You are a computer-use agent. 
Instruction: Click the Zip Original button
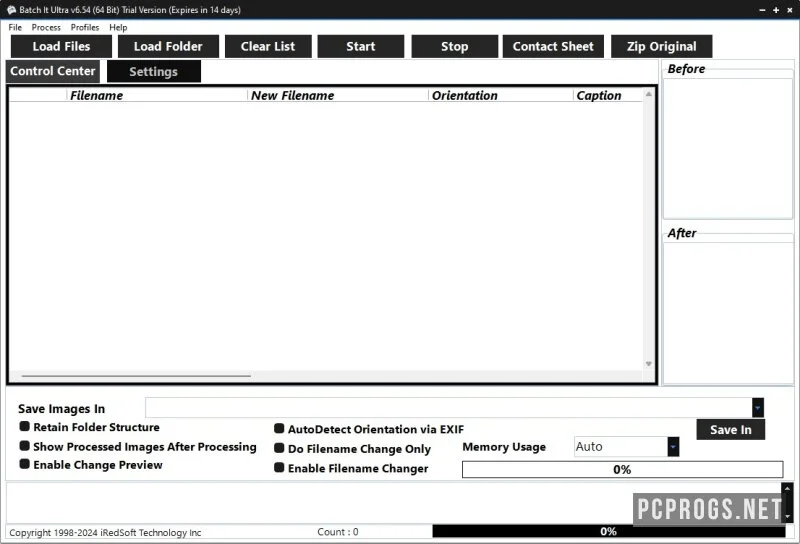pos(661,46)
